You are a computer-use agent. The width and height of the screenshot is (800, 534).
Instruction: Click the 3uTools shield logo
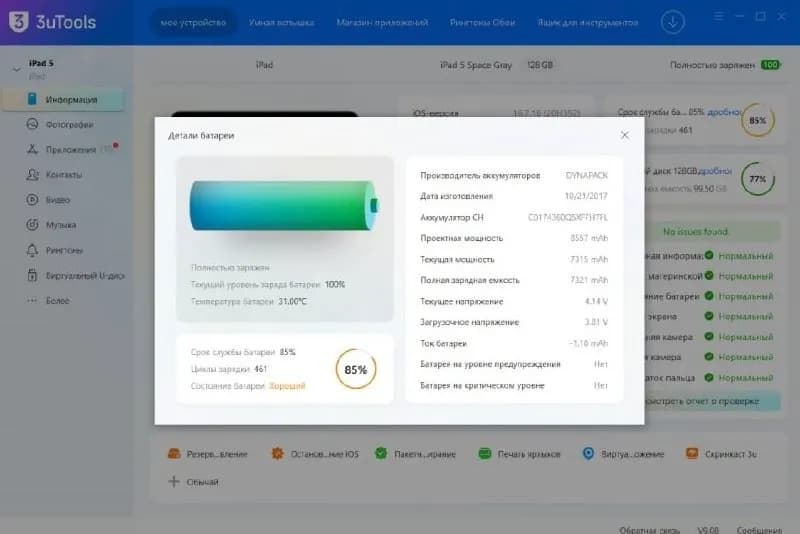[x=18, y=21]
